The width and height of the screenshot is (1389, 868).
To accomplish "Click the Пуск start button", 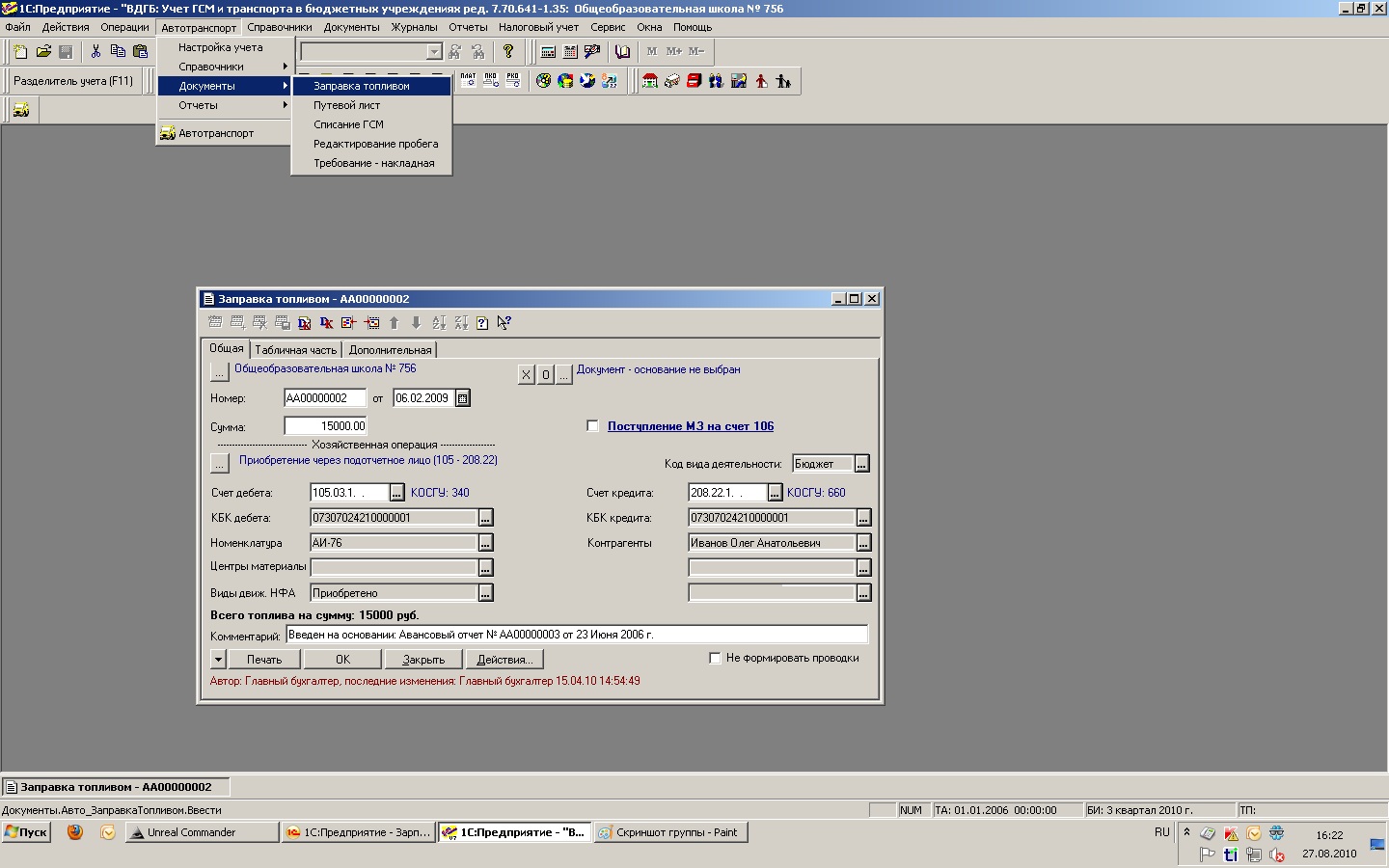I will [26, 832].
